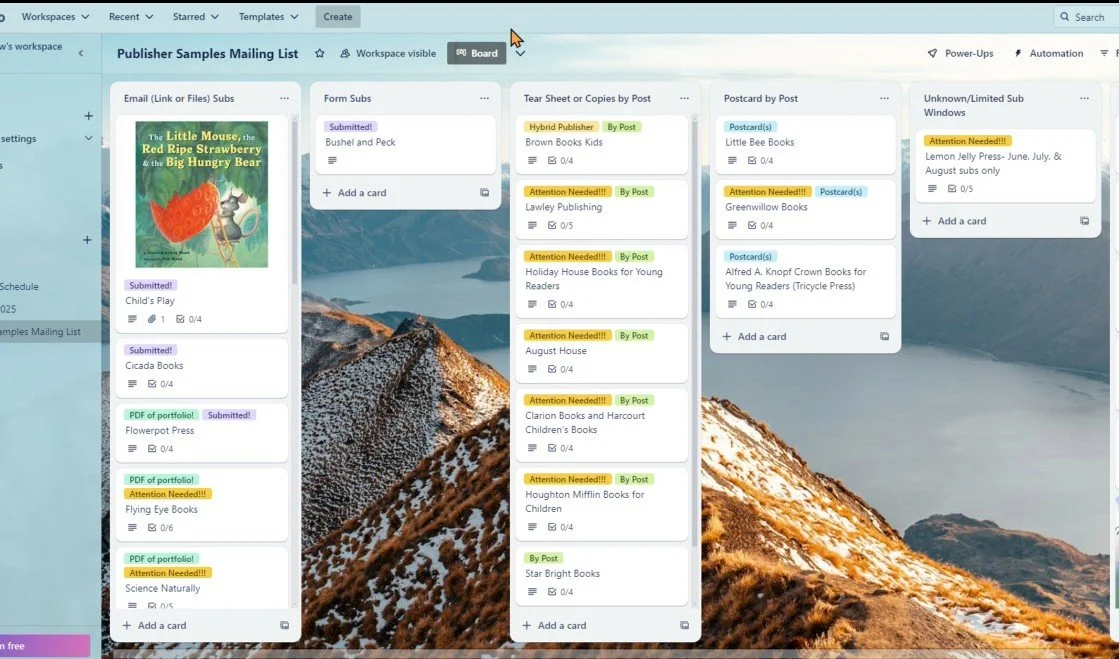
Task: Click the Create button
Action: pyautogui.click(x=338, y=16)
